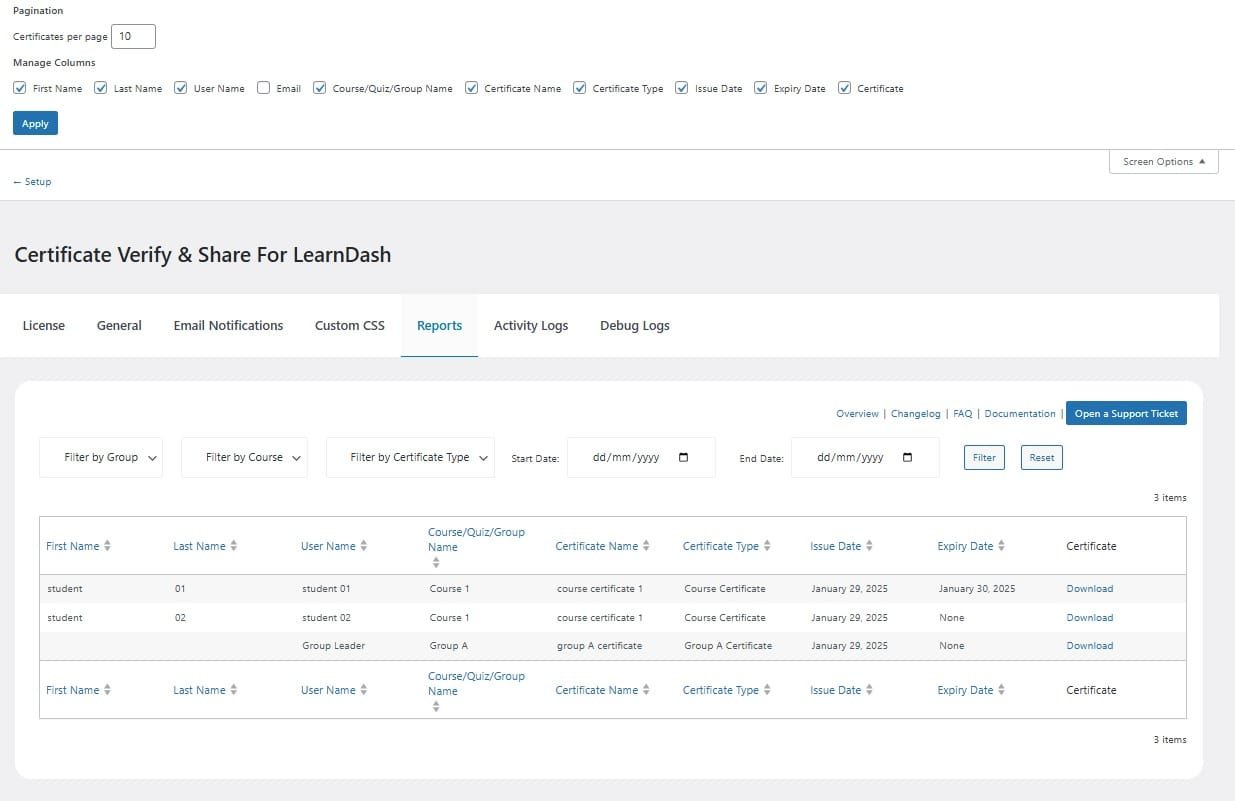
Task: Sort by First Name header link
Action: point(73,546)
